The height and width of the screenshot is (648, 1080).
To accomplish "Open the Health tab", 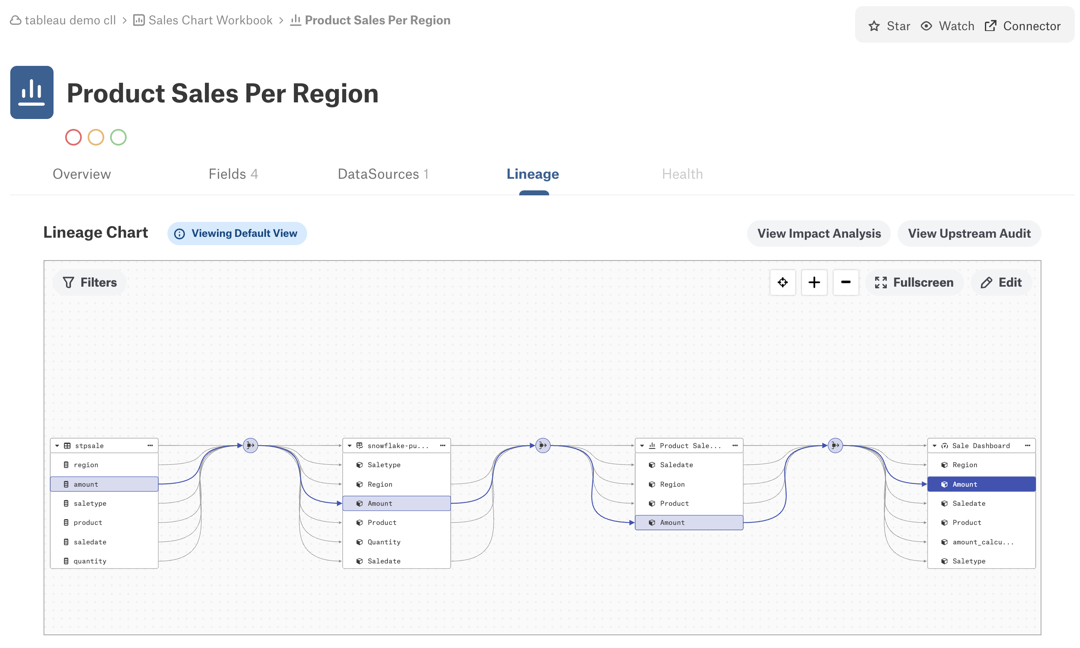I will click(x=683, y=174).
